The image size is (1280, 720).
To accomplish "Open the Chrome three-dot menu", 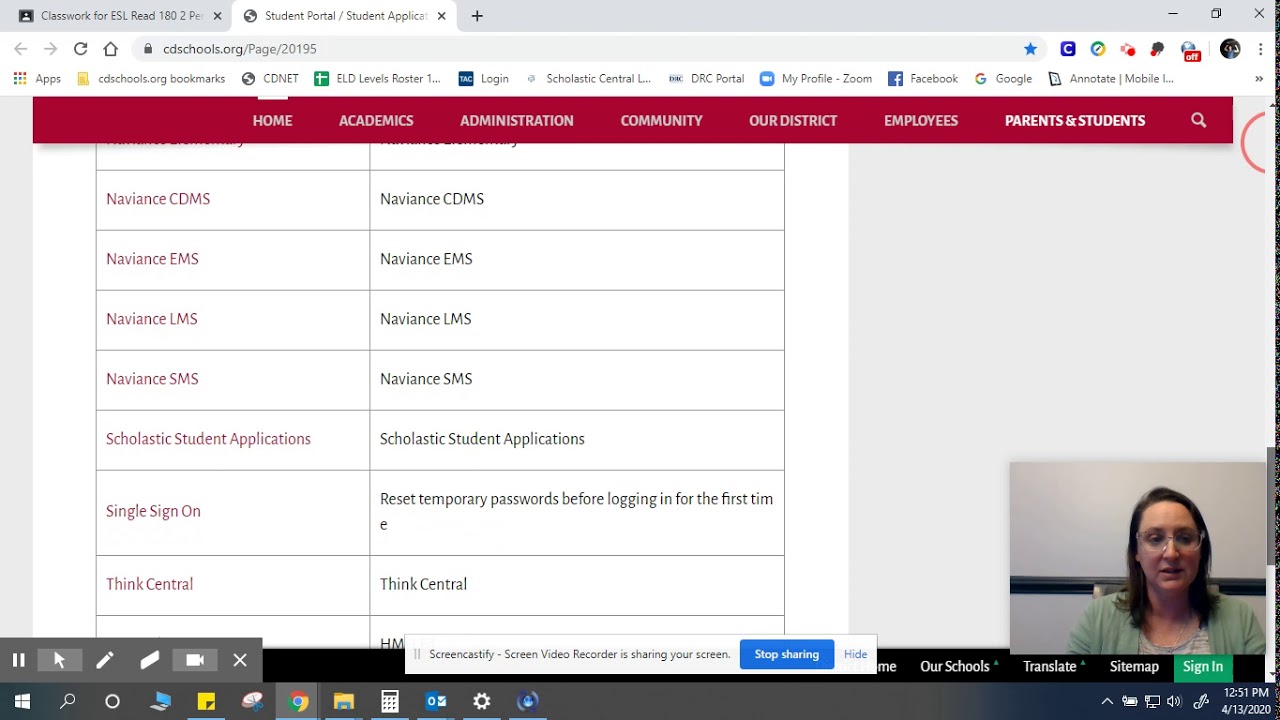I will (1260, 48).
